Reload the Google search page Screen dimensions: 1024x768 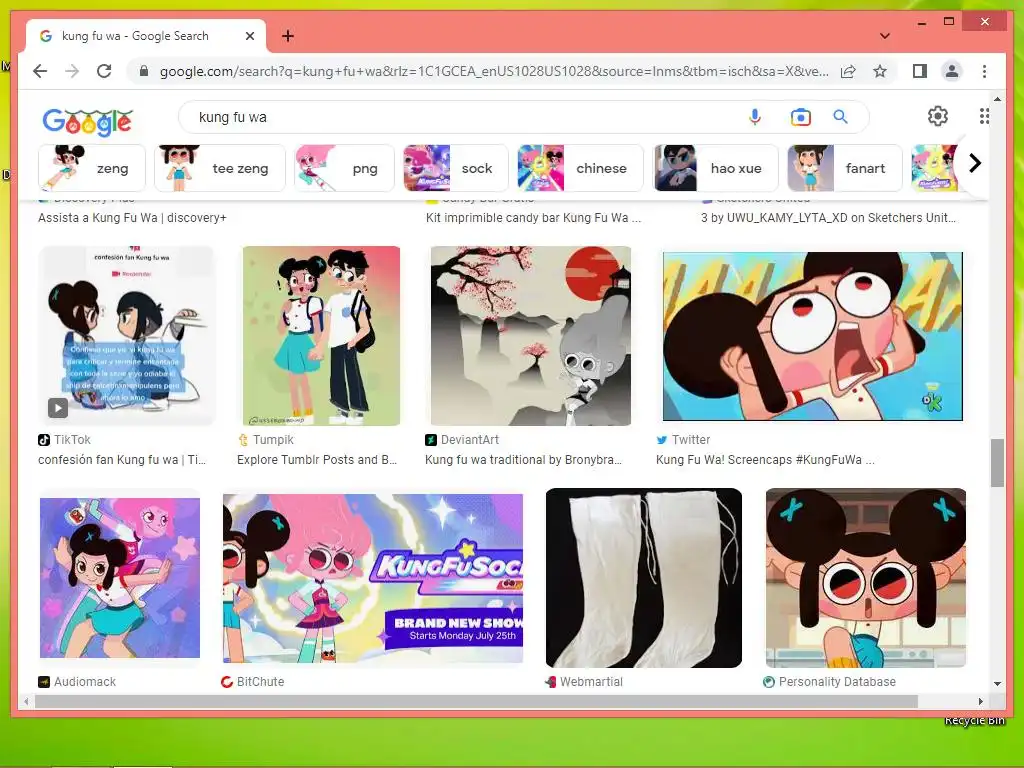pyautogui.click(x=104, y=71)
